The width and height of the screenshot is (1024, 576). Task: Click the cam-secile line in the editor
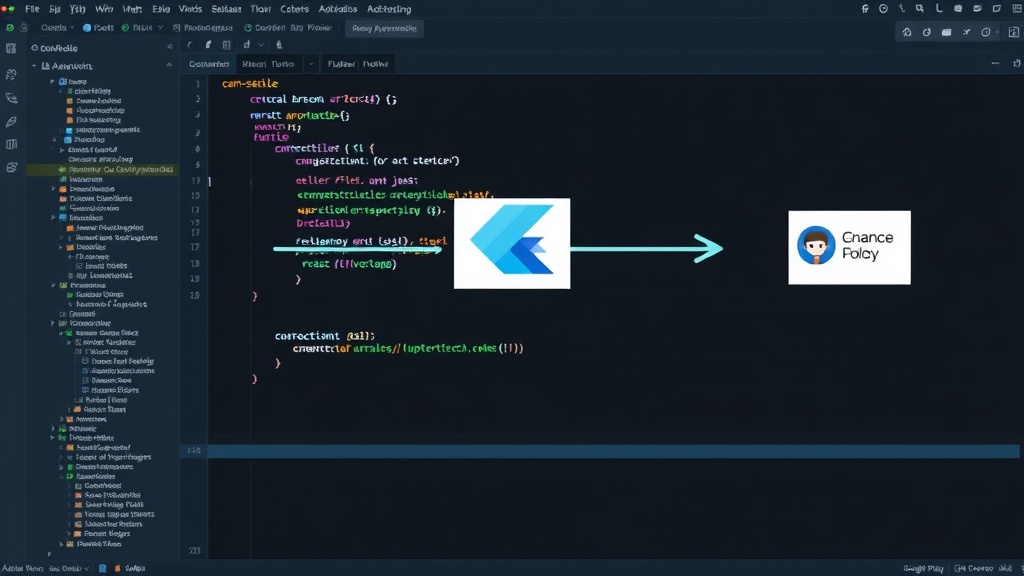[250, 84]
